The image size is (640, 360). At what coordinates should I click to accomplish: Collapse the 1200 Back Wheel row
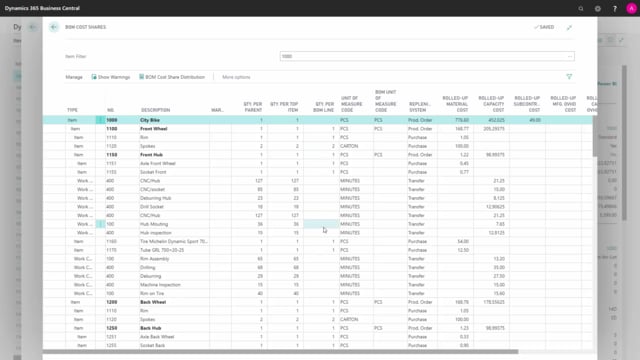coord(76,302)
